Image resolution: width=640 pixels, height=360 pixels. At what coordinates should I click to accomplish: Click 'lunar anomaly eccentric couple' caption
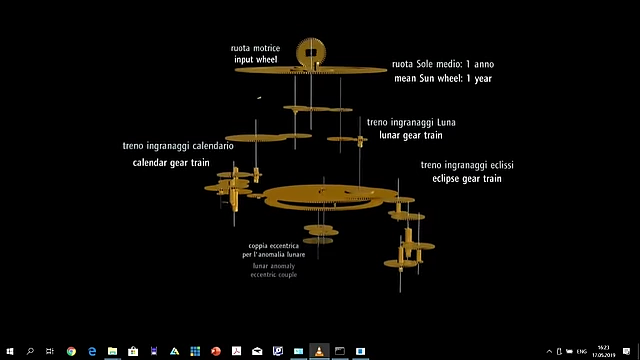(273, 270)
